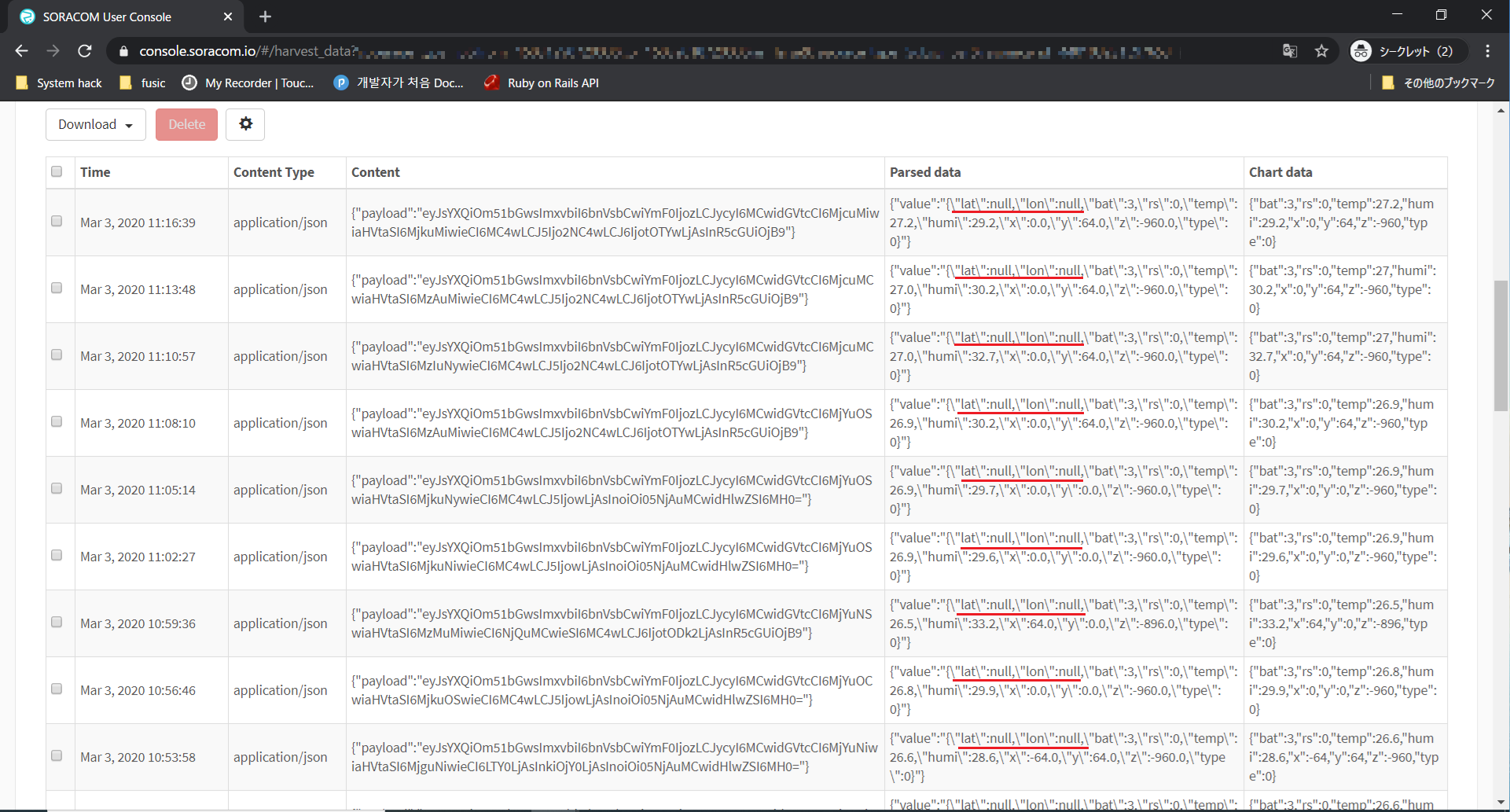Expand the その他のブックマーク folder
The width and height of the screenshot is (1510, 812).
tap(1438, 83)
